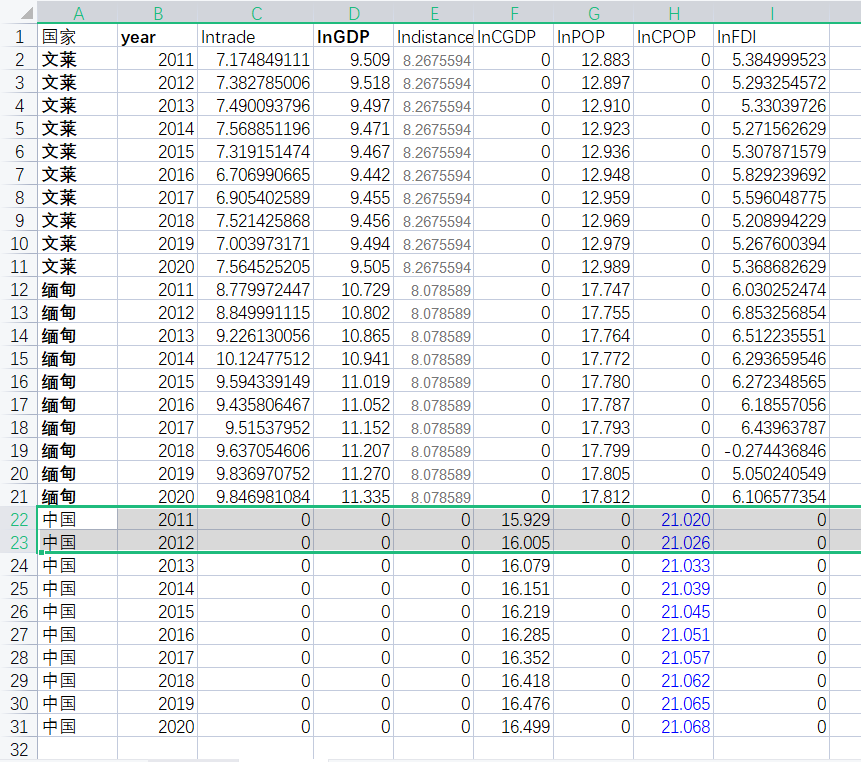Click cell with value 6.706990665
Viewport: 861px width, 762px height.
pyautogui.click(x=256, y=175)
